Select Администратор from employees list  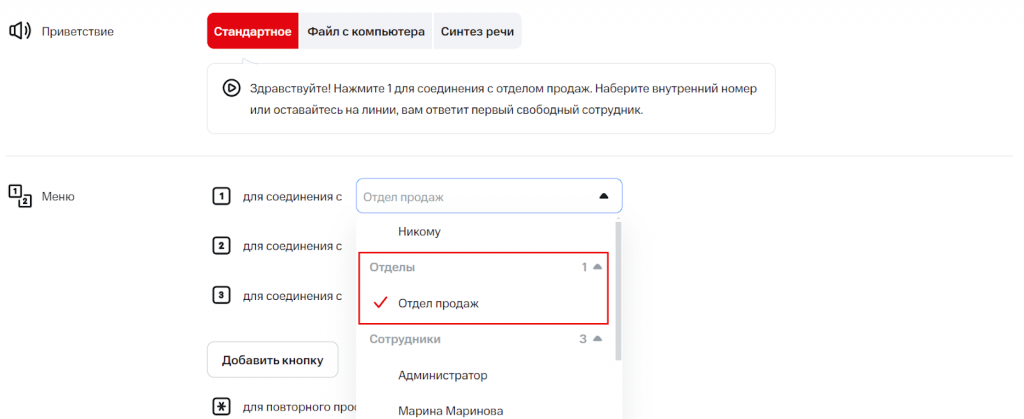(x=442, y=376)
